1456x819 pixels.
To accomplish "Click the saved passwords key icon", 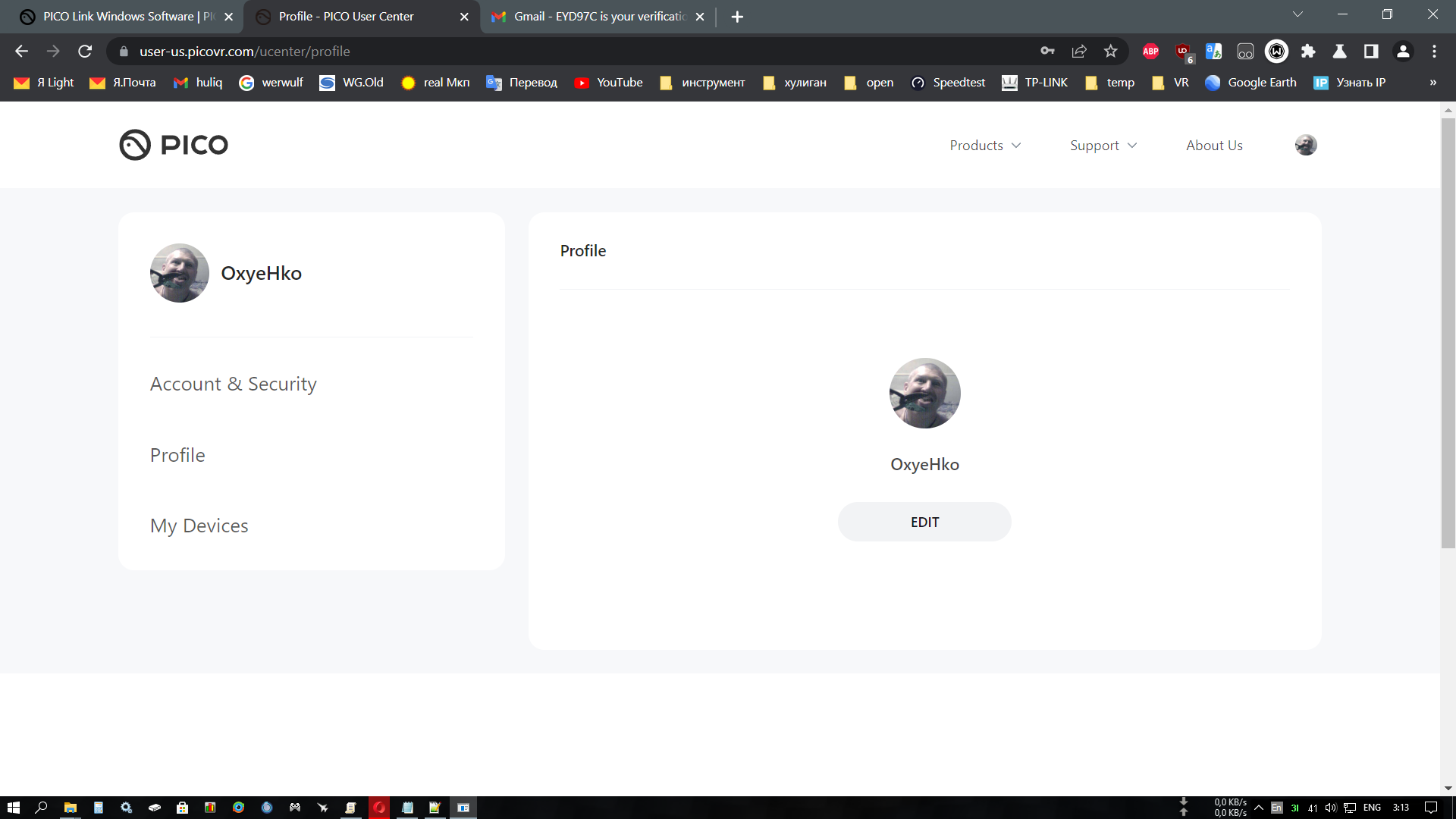I will tap(1047, 52).
